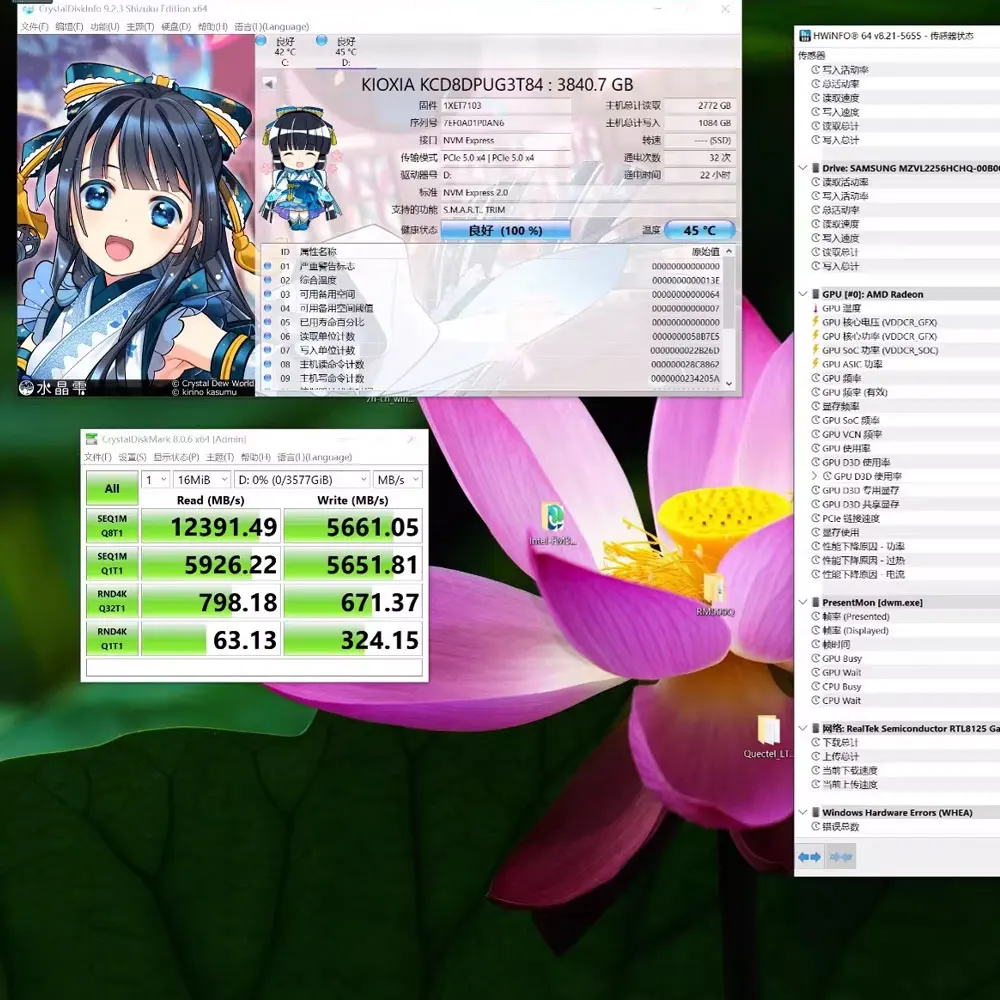1000x1000 pixels.
Task: Click the HWiNFO title bar app icon
Action: [x=805, y=36]
